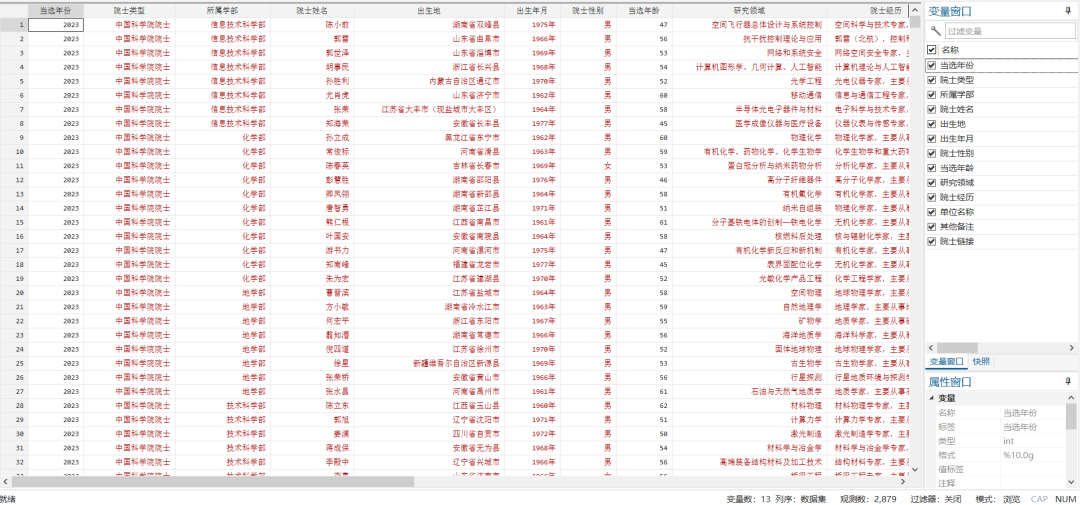
Task: Click the wrench icon beside the variable filter
Action: [x=935, y=30]
